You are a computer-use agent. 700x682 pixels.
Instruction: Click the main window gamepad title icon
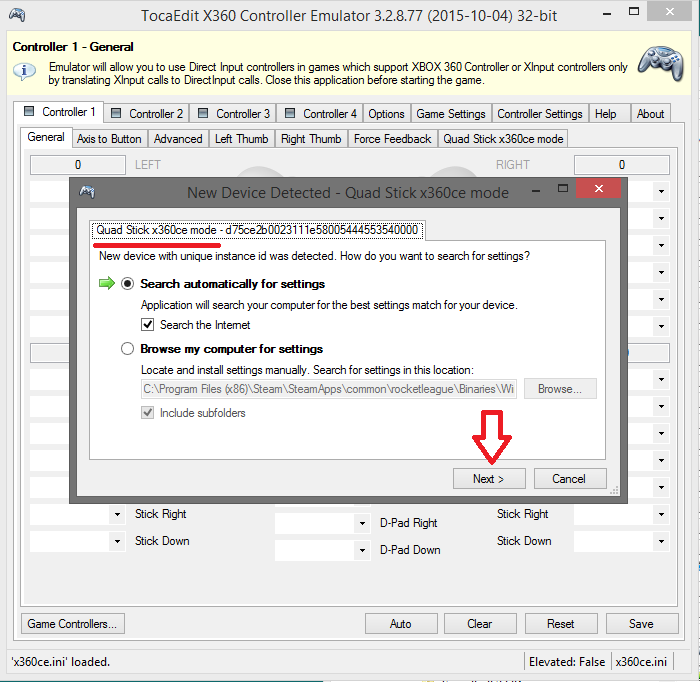pyautogui.click(x=17, y=15)
